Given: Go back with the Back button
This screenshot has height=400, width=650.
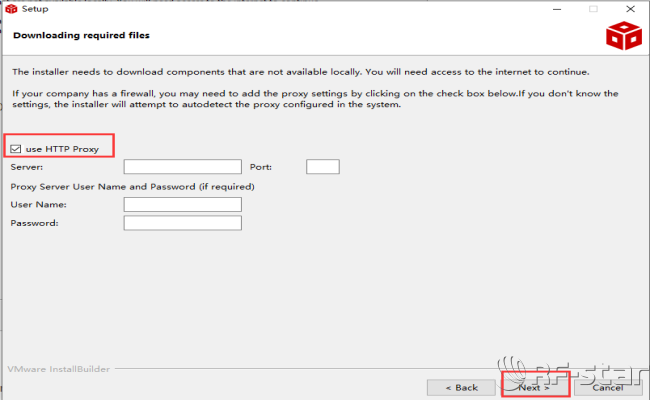Looking at the screenshot, I should tap(460, 387).
